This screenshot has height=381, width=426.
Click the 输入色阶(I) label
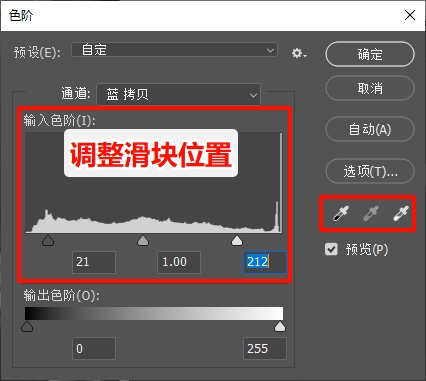tap(59, 120)
